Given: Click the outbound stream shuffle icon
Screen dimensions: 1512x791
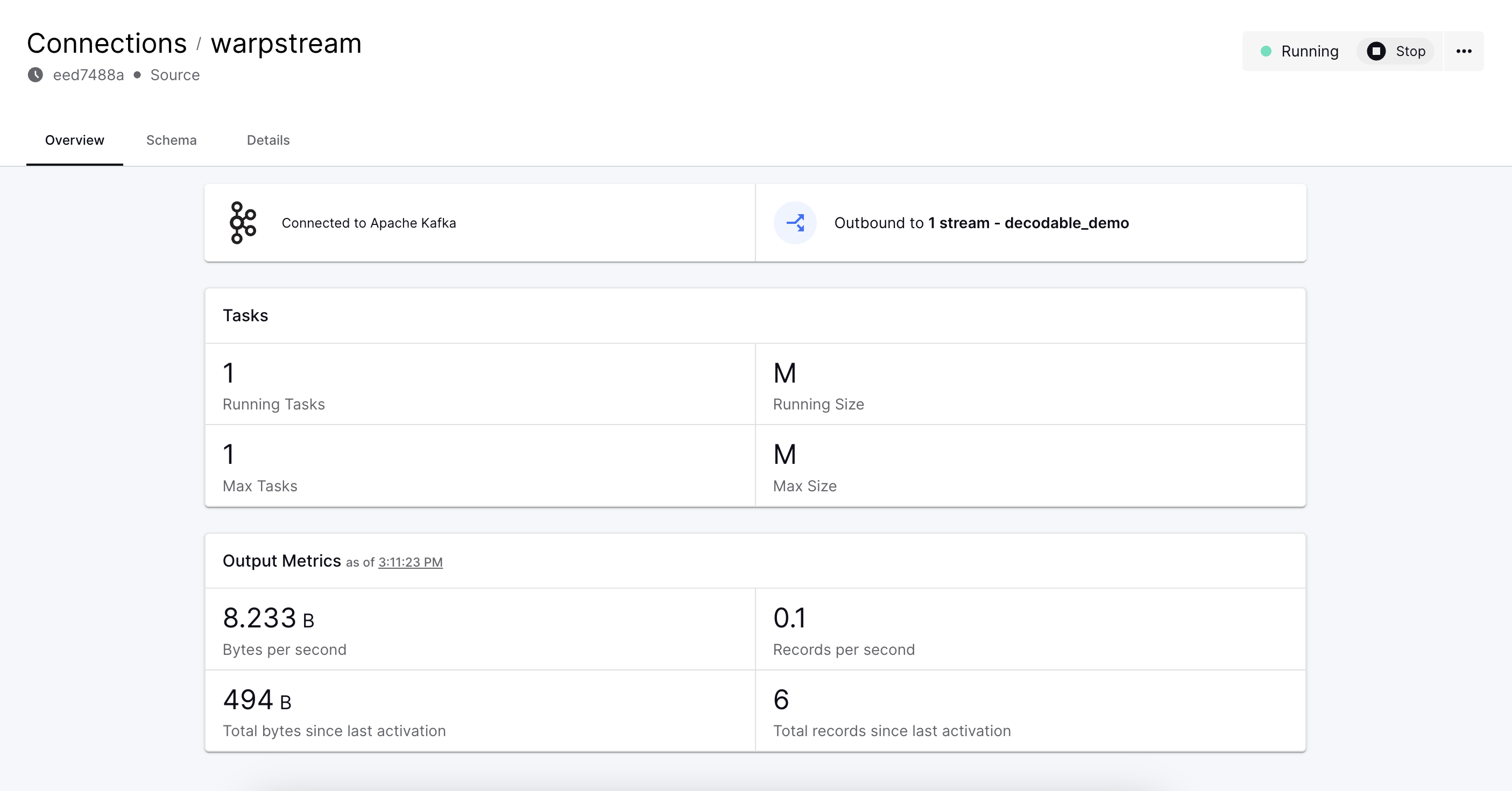Looking at the screenshot, I should pyautogui.click(x=795, y=223).
